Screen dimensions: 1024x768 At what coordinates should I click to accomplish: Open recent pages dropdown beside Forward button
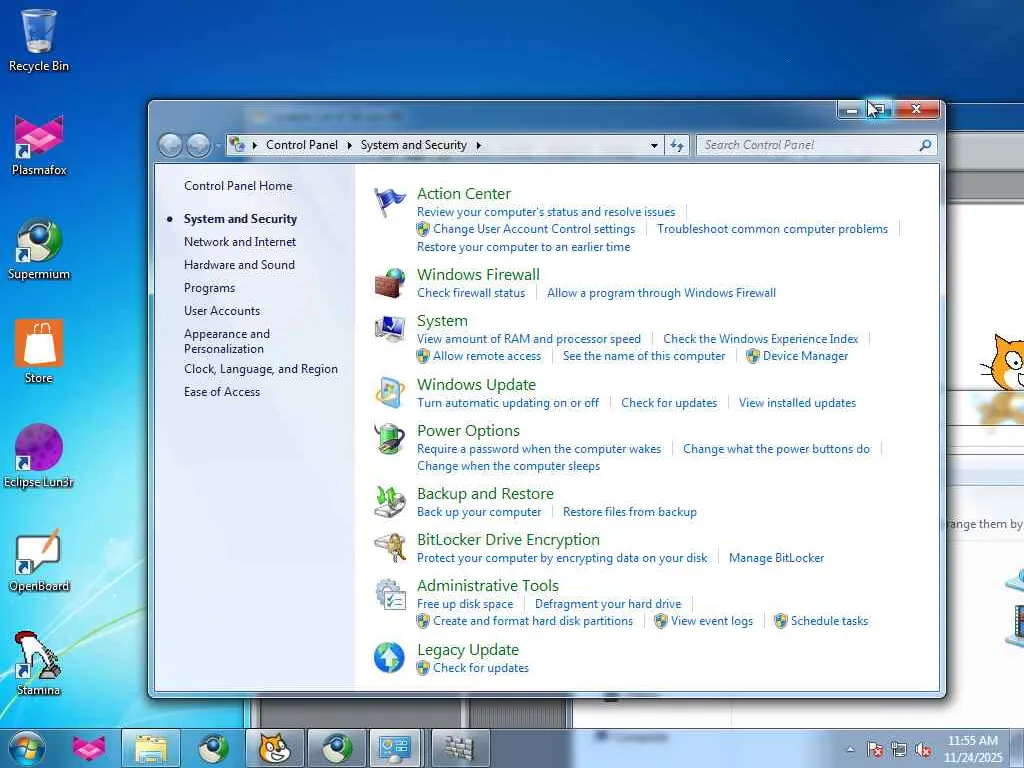click(x=217, y=146)
